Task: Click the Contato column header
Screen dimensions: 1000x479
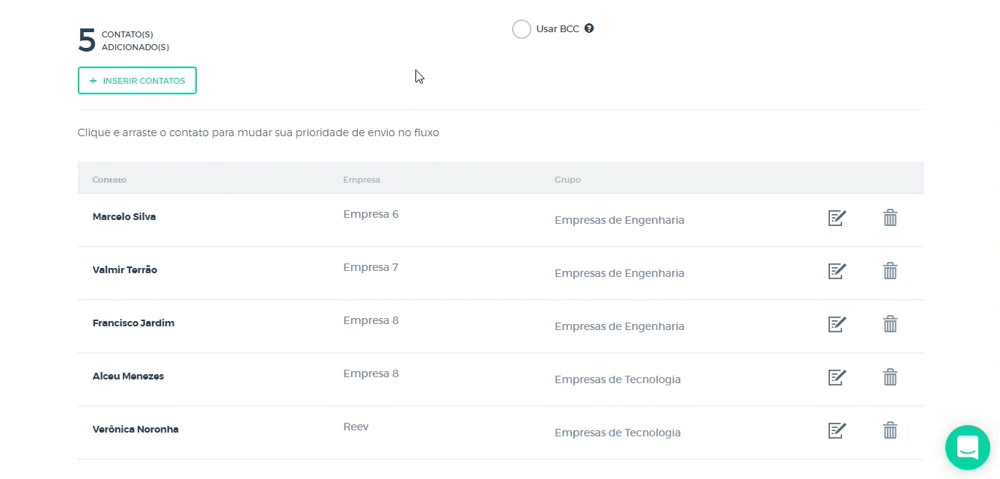Action: click(110, 180)
